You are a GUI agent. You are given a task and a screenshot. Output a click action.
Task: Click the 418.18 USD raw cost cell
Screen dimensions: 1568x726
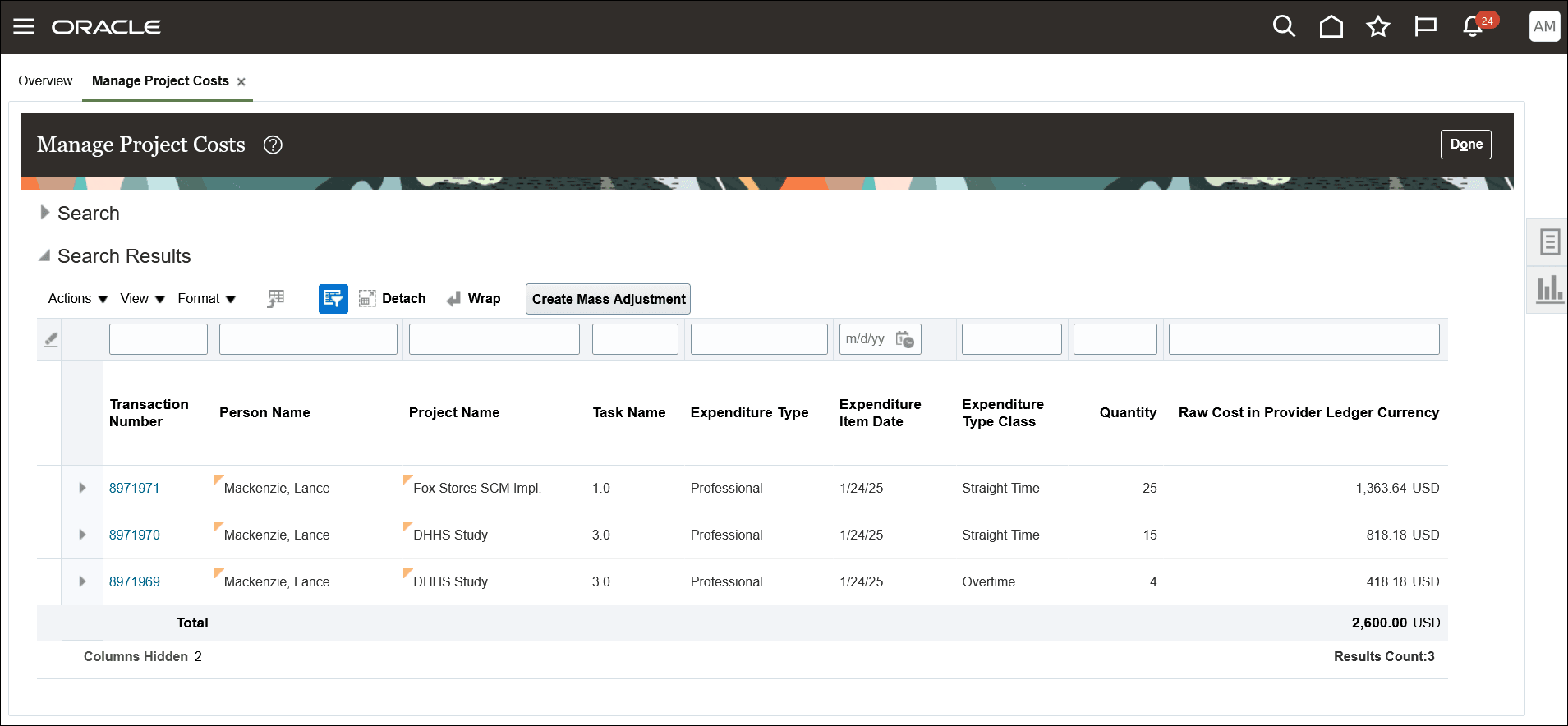pos(1403,581)
